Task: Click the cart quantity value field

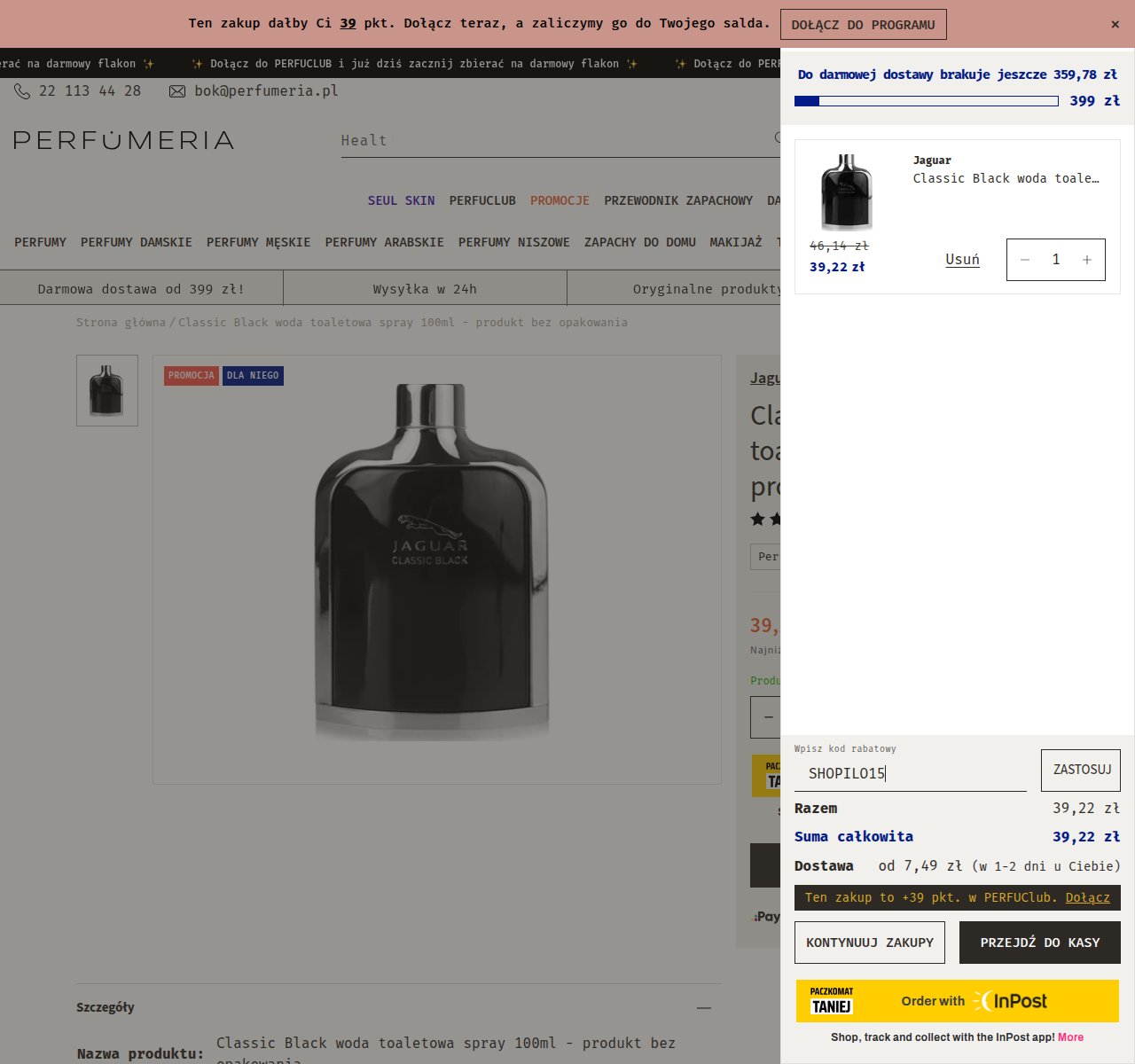Action: [x=1056, y=260]
